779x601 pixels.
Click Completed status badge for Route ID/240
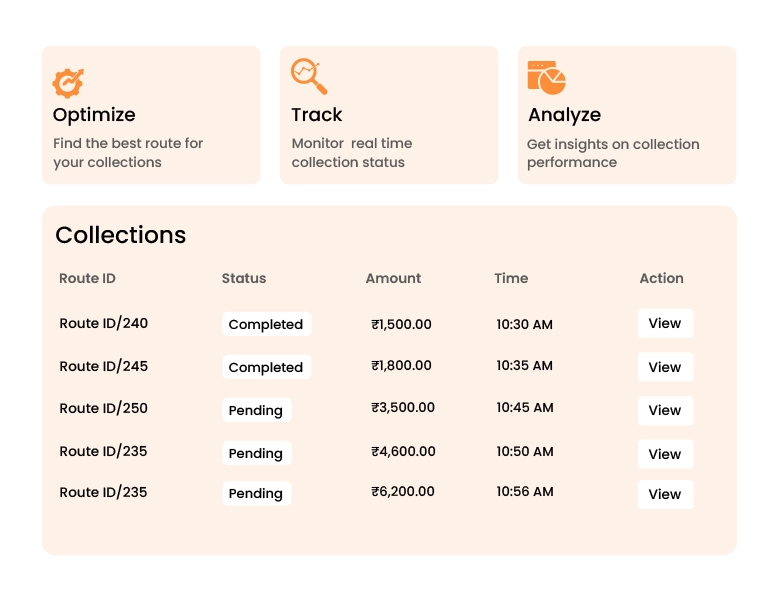point(266,324)
